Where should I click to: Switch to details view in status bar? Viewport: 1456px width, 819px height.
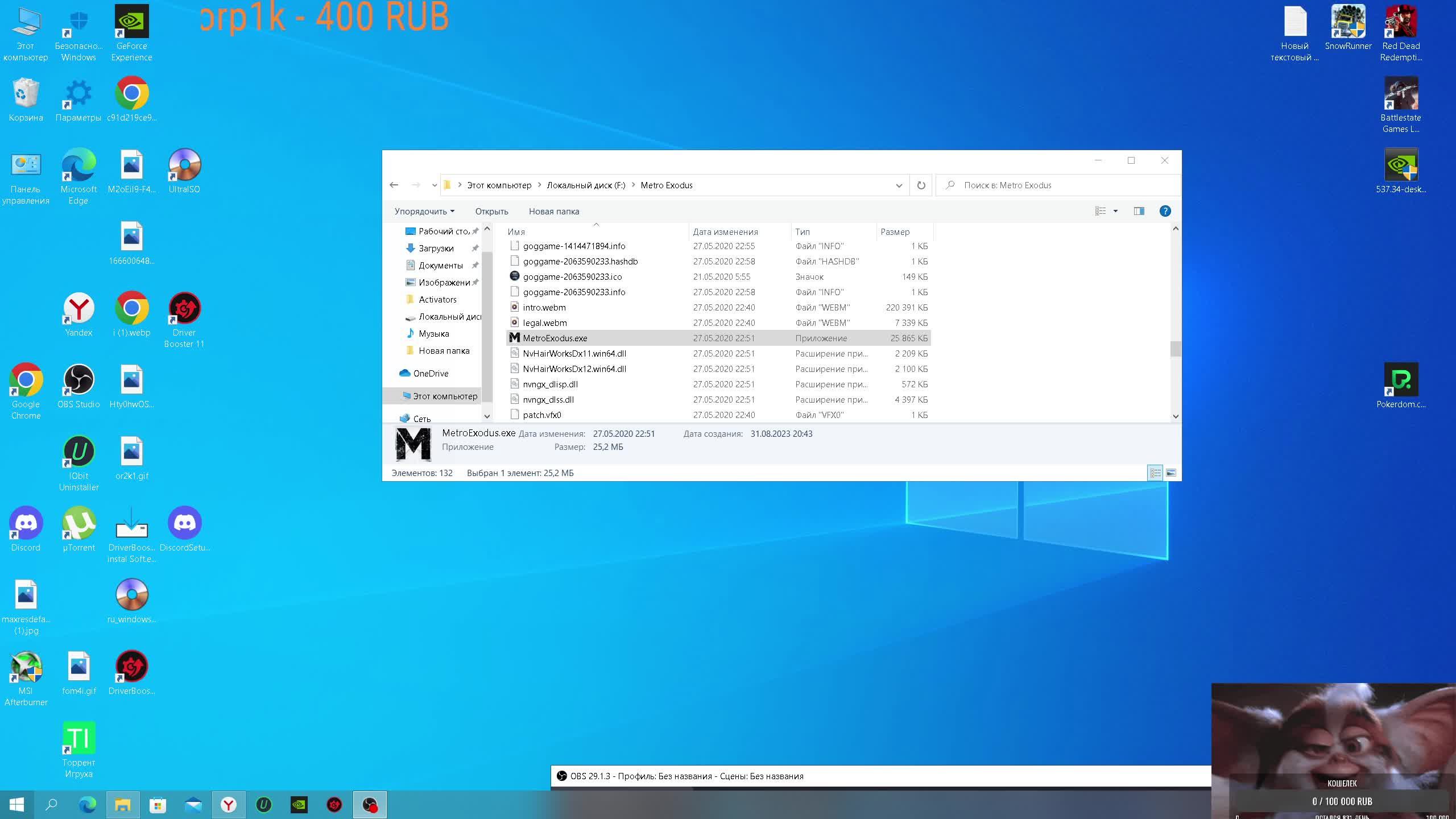[x=1155, y=473]
